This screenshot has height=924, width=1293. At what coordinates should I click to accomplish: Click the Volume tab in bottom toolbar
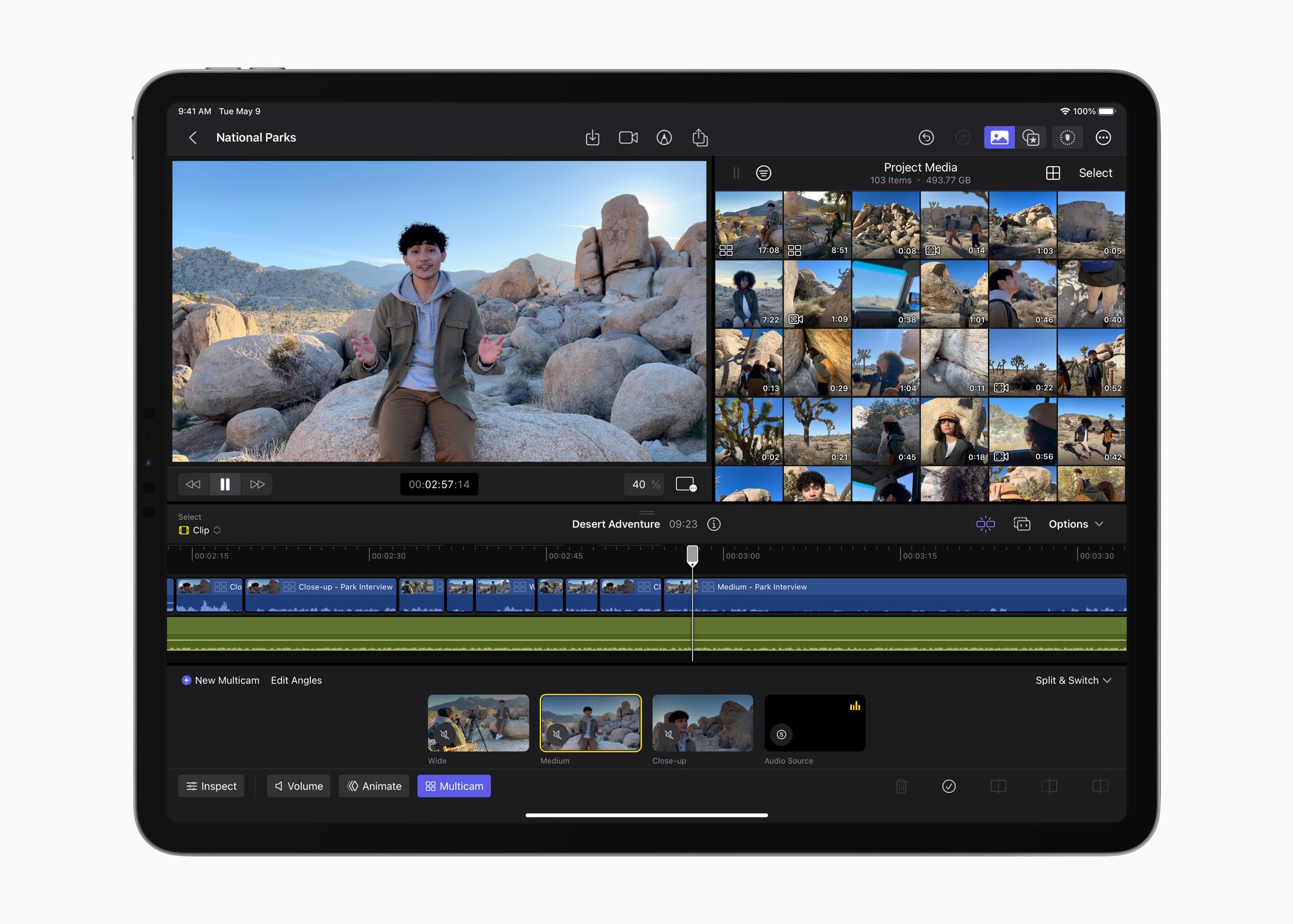pos(298,786)
